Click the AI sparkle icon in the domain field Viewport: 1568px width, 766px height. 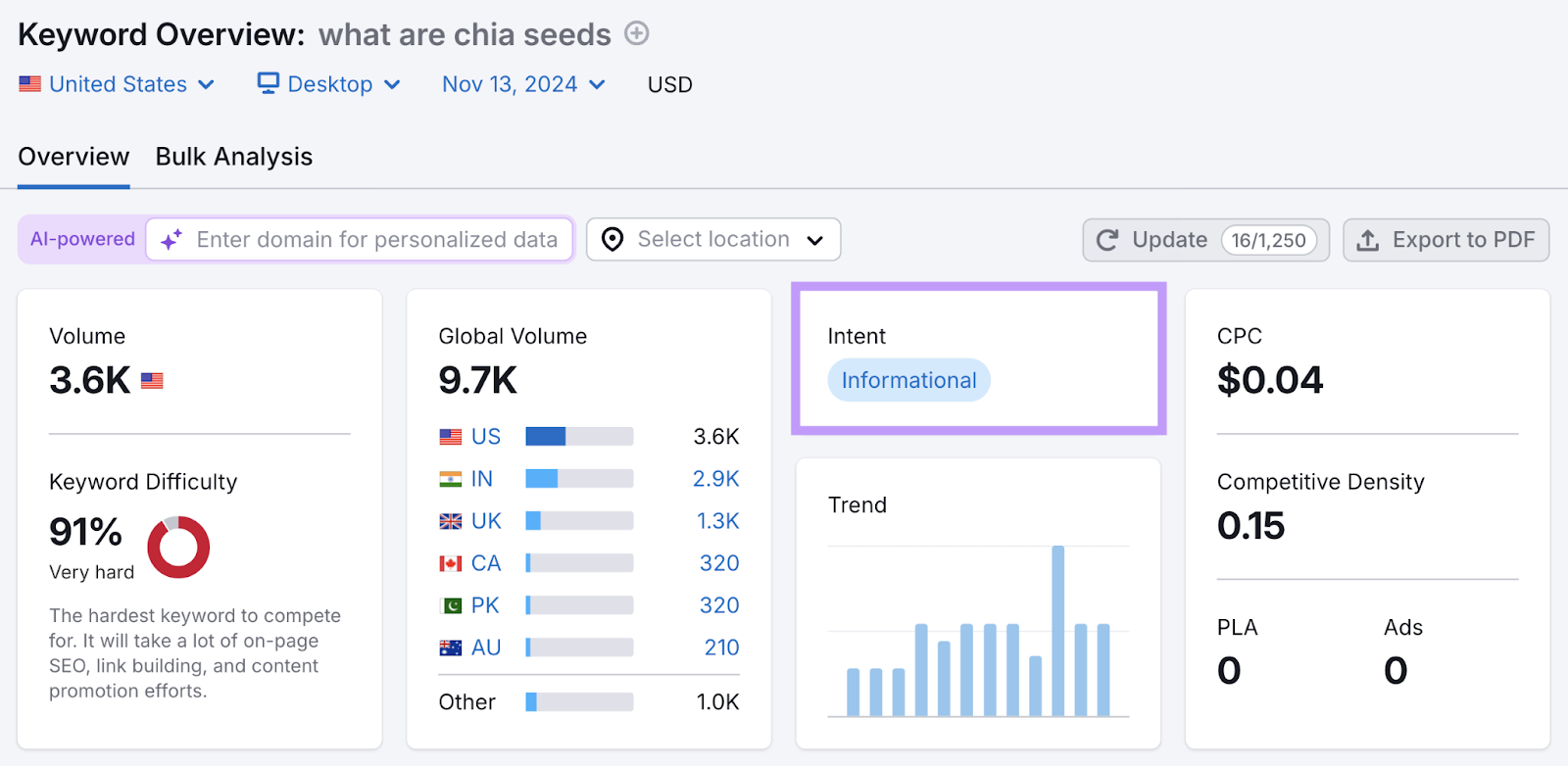coord(171,239)
